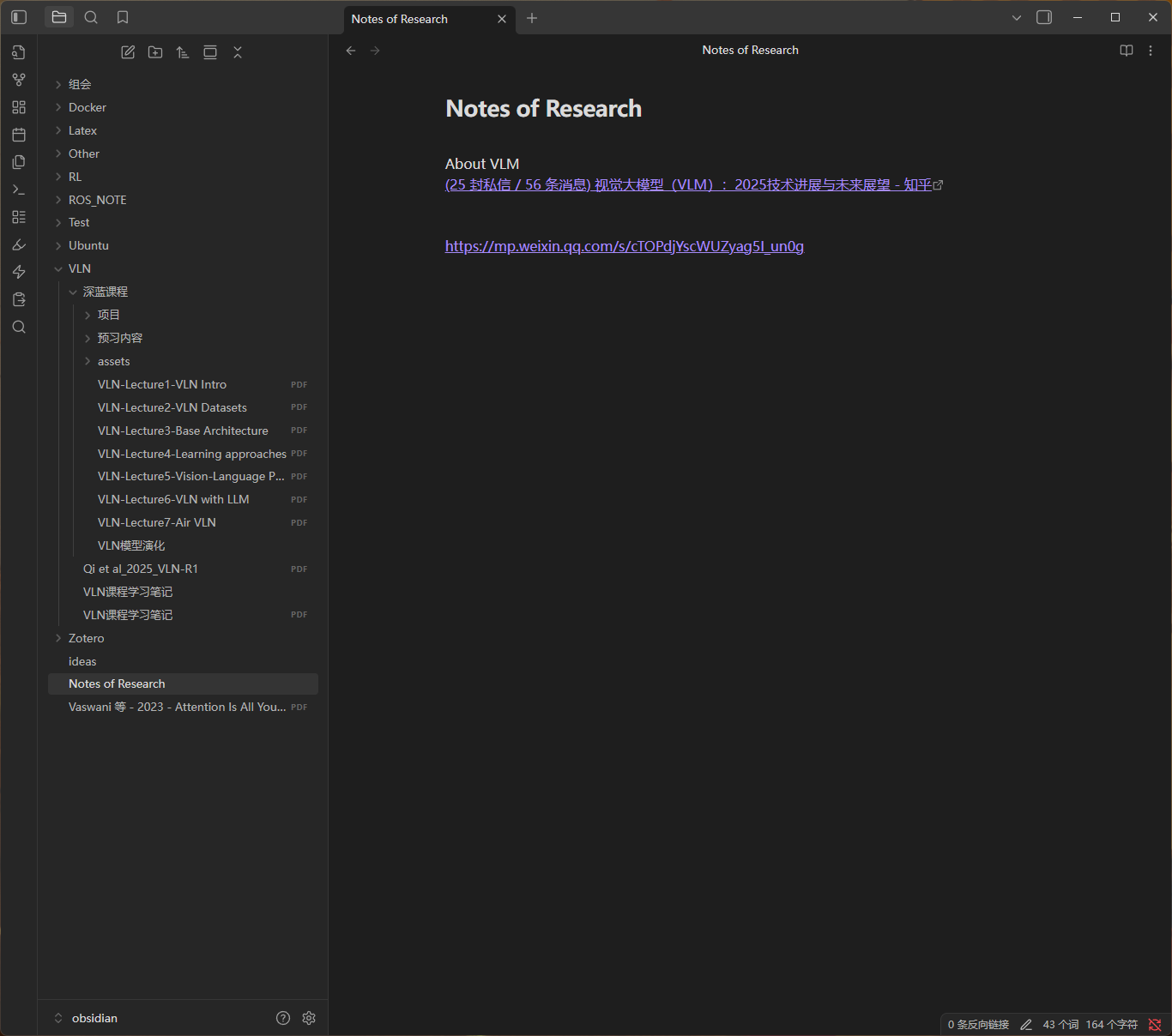Open the obsidian vault switcher
Screen dimensions: 1172x1036
[94, 1018]
